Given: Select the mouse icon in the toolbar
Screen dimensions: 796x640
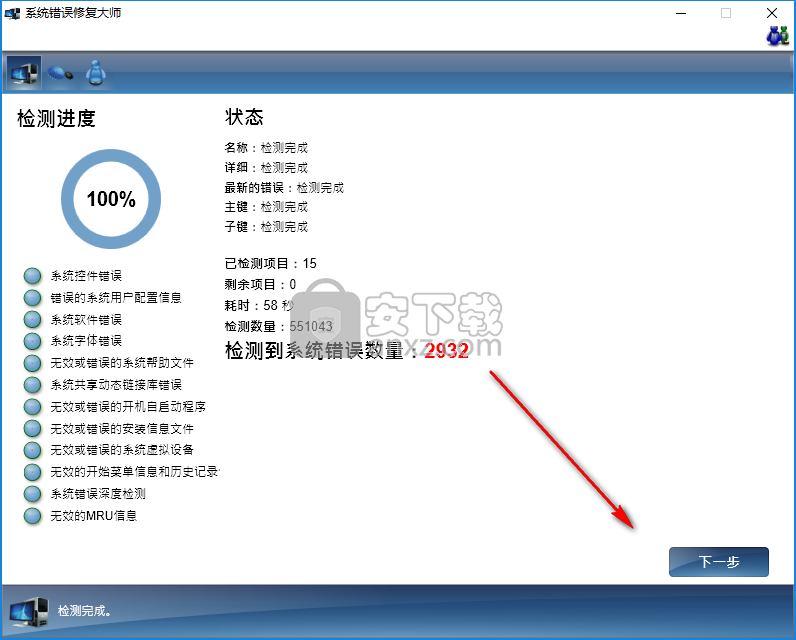Looking at the screenshot, I should coord(60,74).
